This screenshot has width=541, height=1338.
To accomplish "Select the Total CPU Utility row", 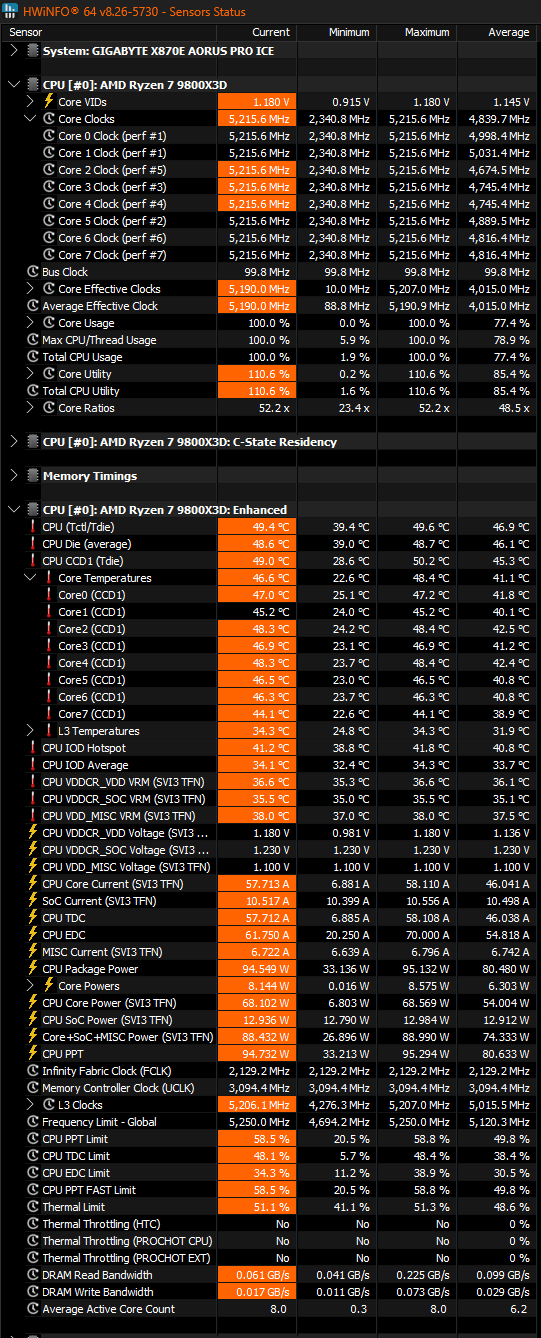I will pos(270,391).
